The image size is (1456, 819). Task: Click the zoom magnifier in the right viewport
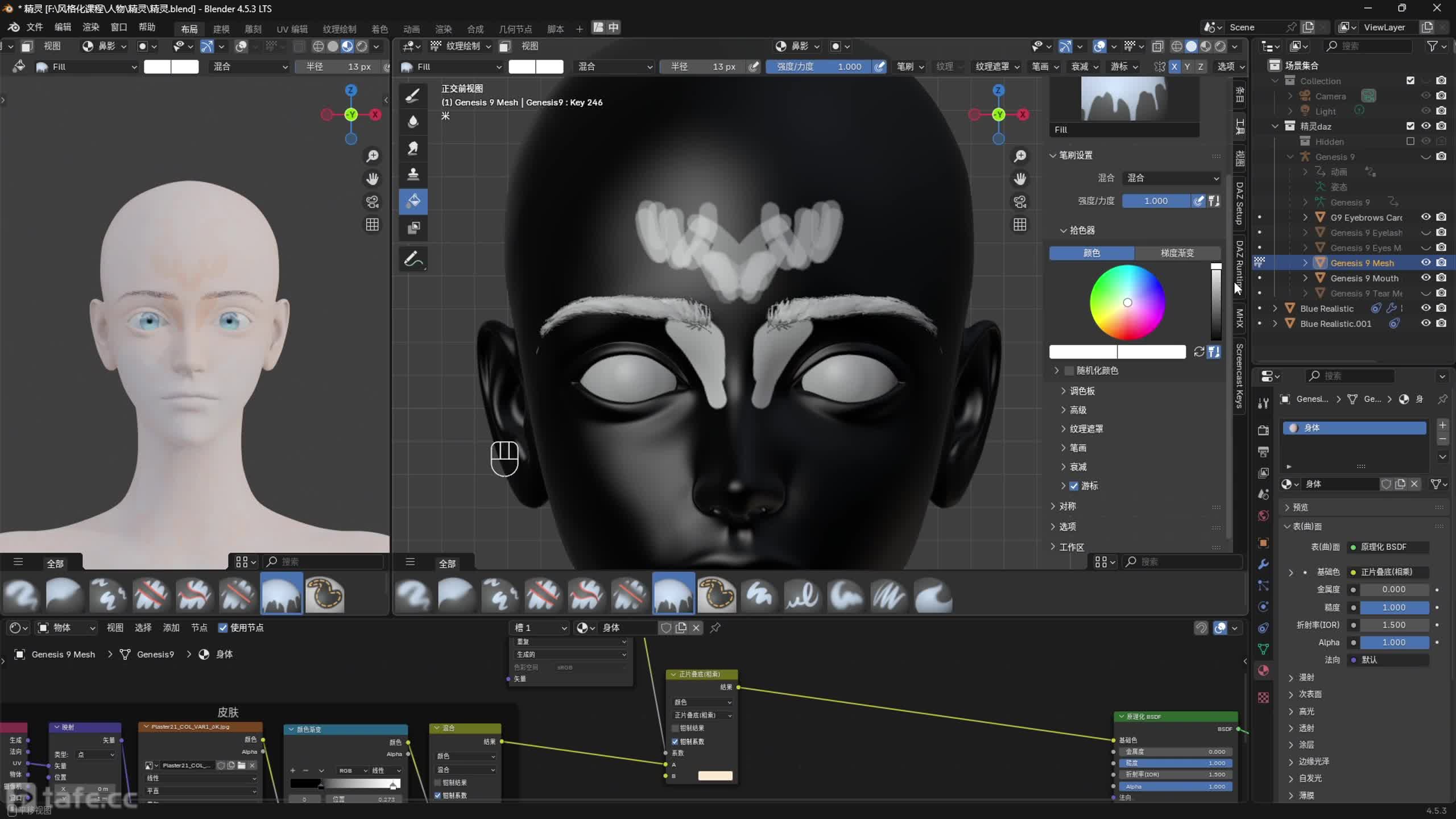[1020, 156]
